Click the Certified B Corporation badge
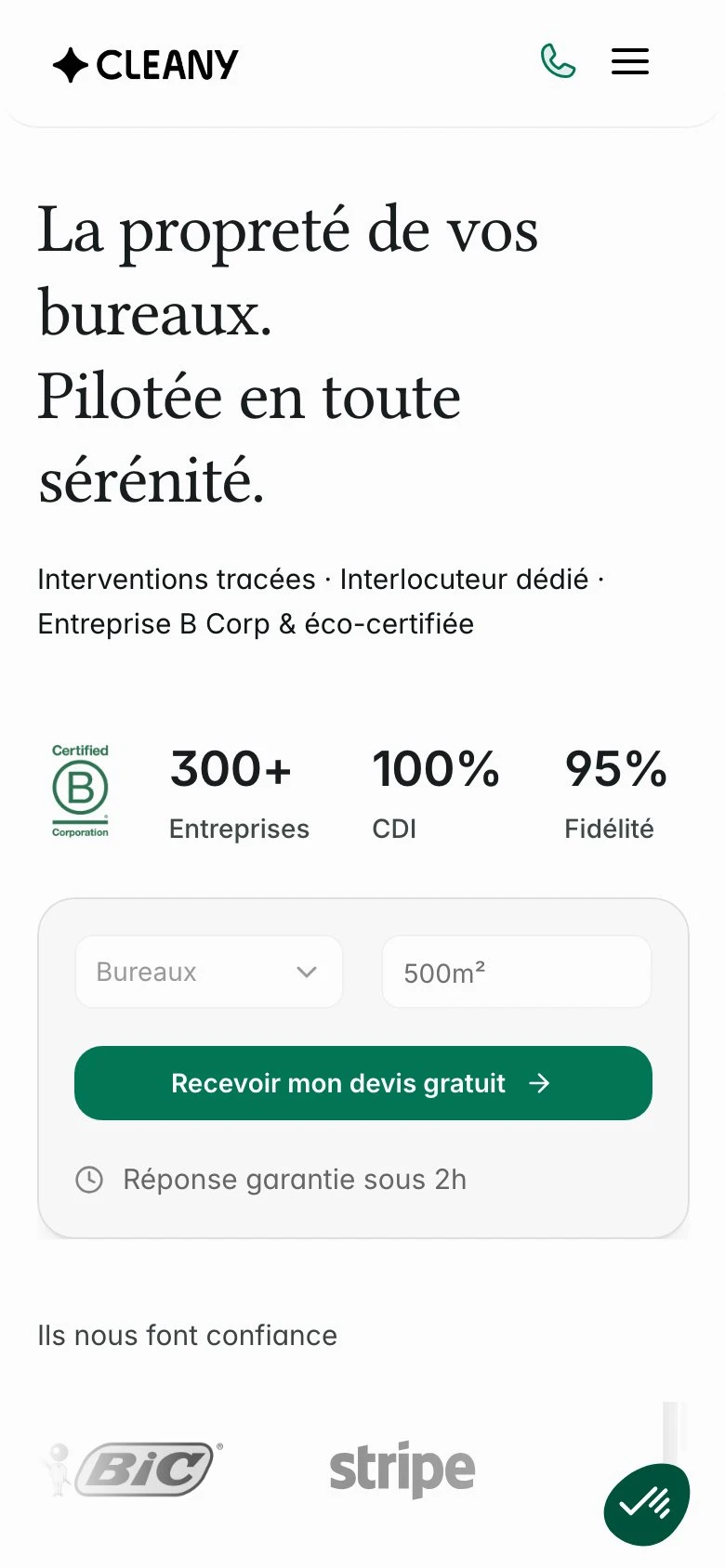 click(x=80, y=791)
